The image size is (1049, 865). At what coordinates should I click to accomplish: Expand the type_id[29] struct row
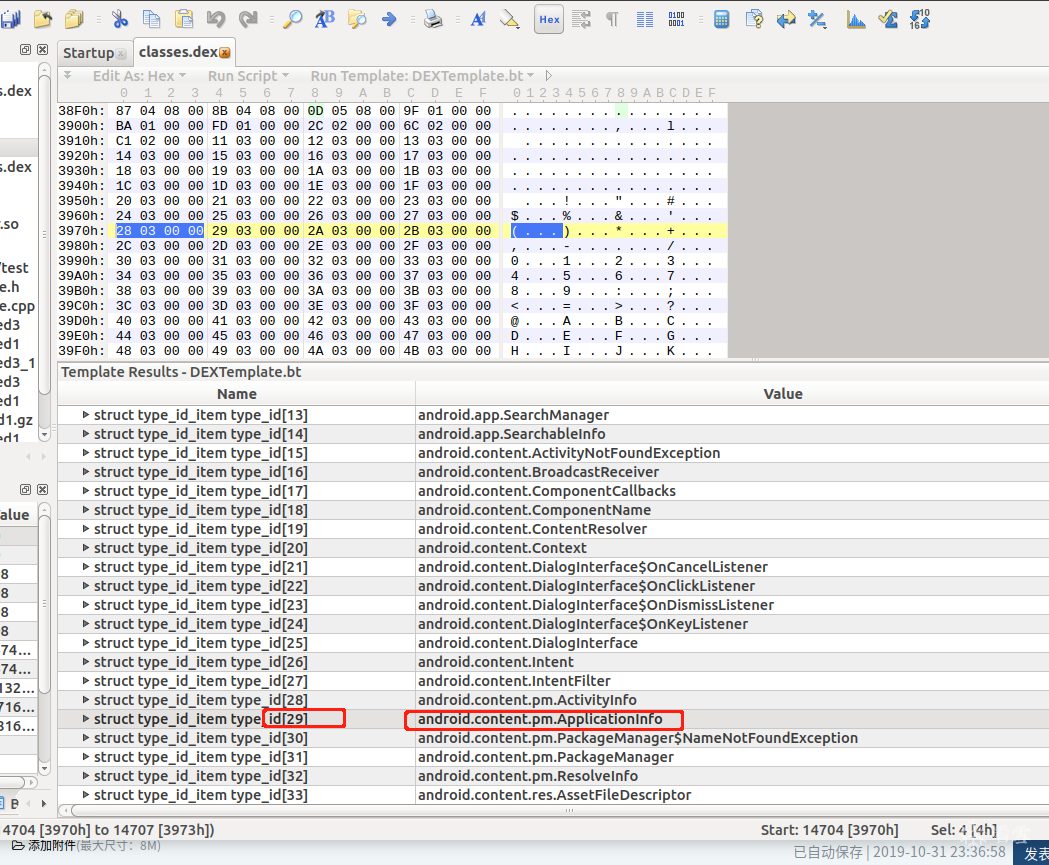86,718
